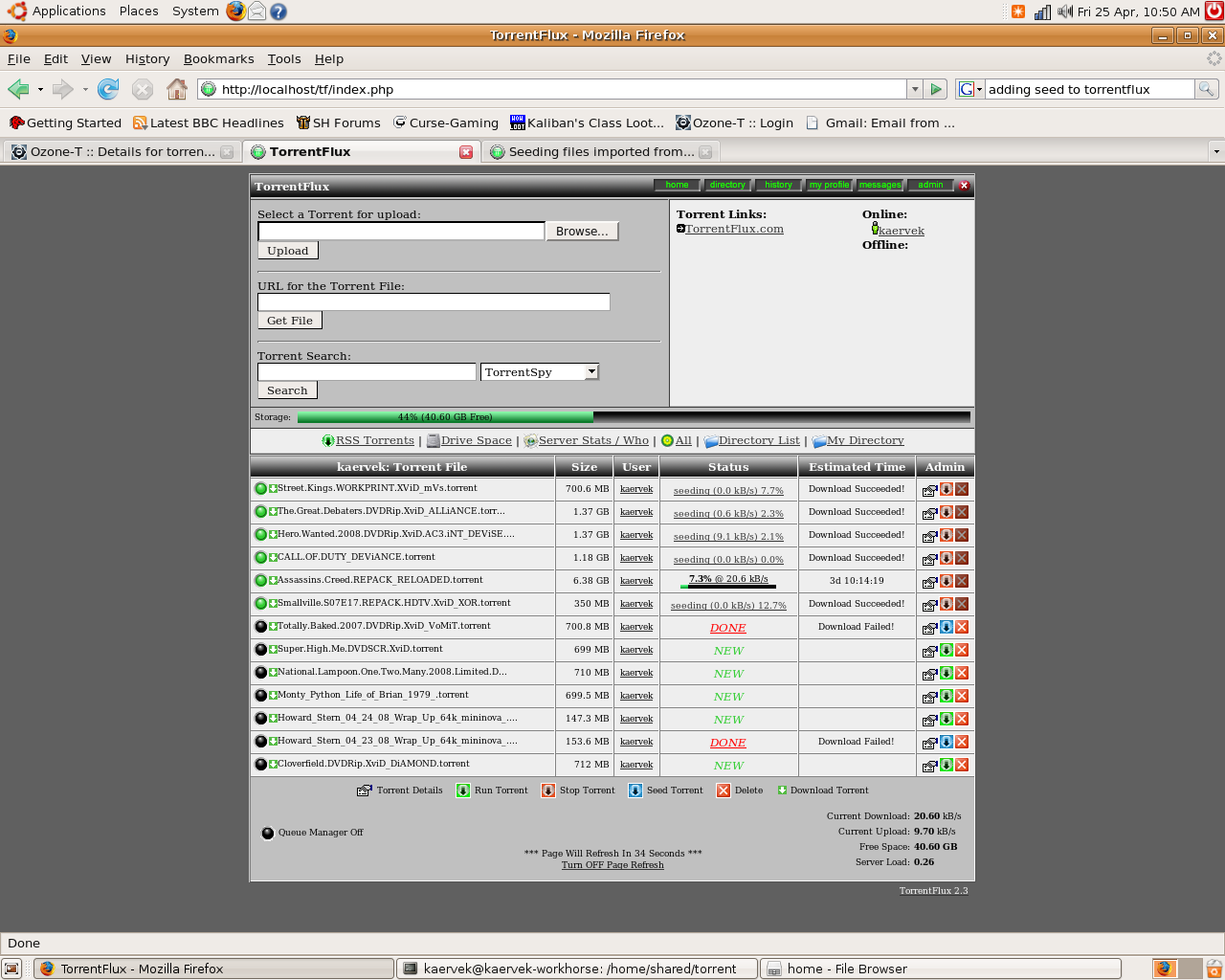Delete the Cloverfield.DVDRip torrent
The image size is (1225, 980).
point(962,765)
